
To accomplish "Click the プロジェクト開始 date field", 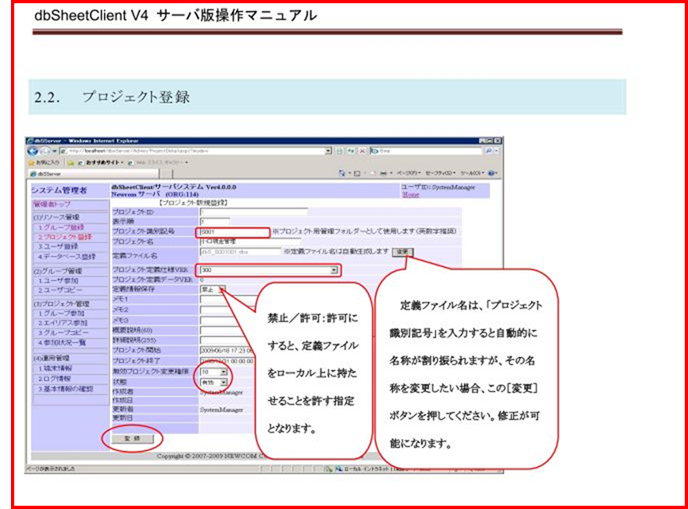I will click(x=227, y=351).
